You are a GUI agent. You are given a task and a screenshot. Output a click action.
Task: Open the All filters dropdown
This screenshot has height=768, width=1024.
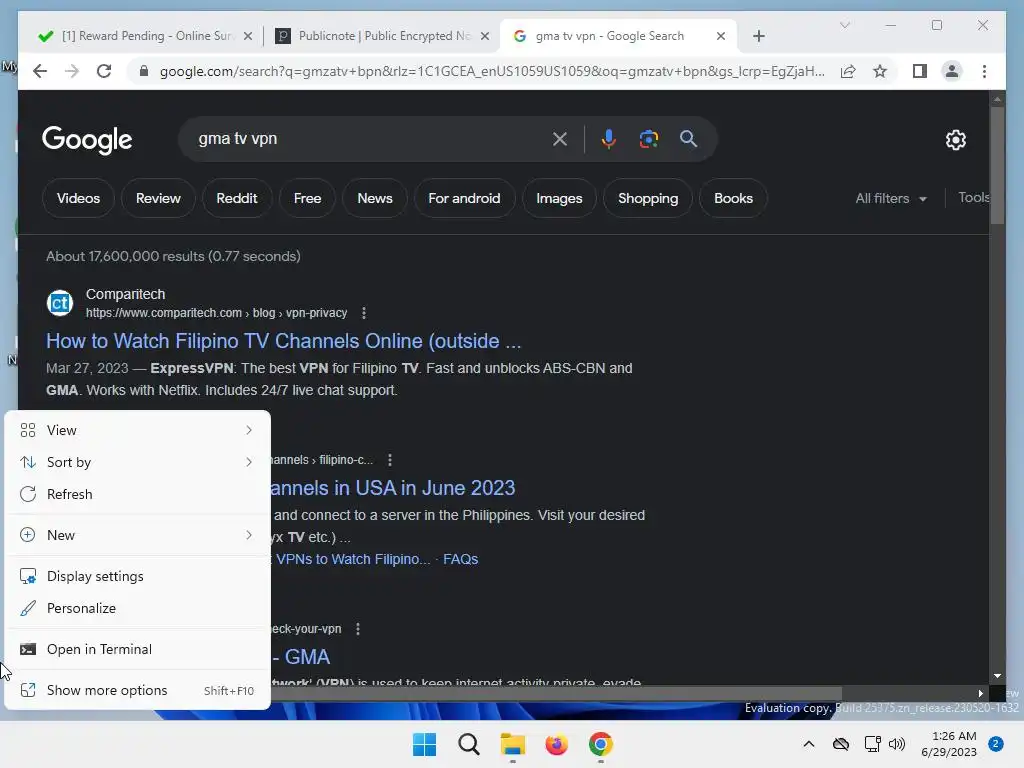[x=891, y=199]
